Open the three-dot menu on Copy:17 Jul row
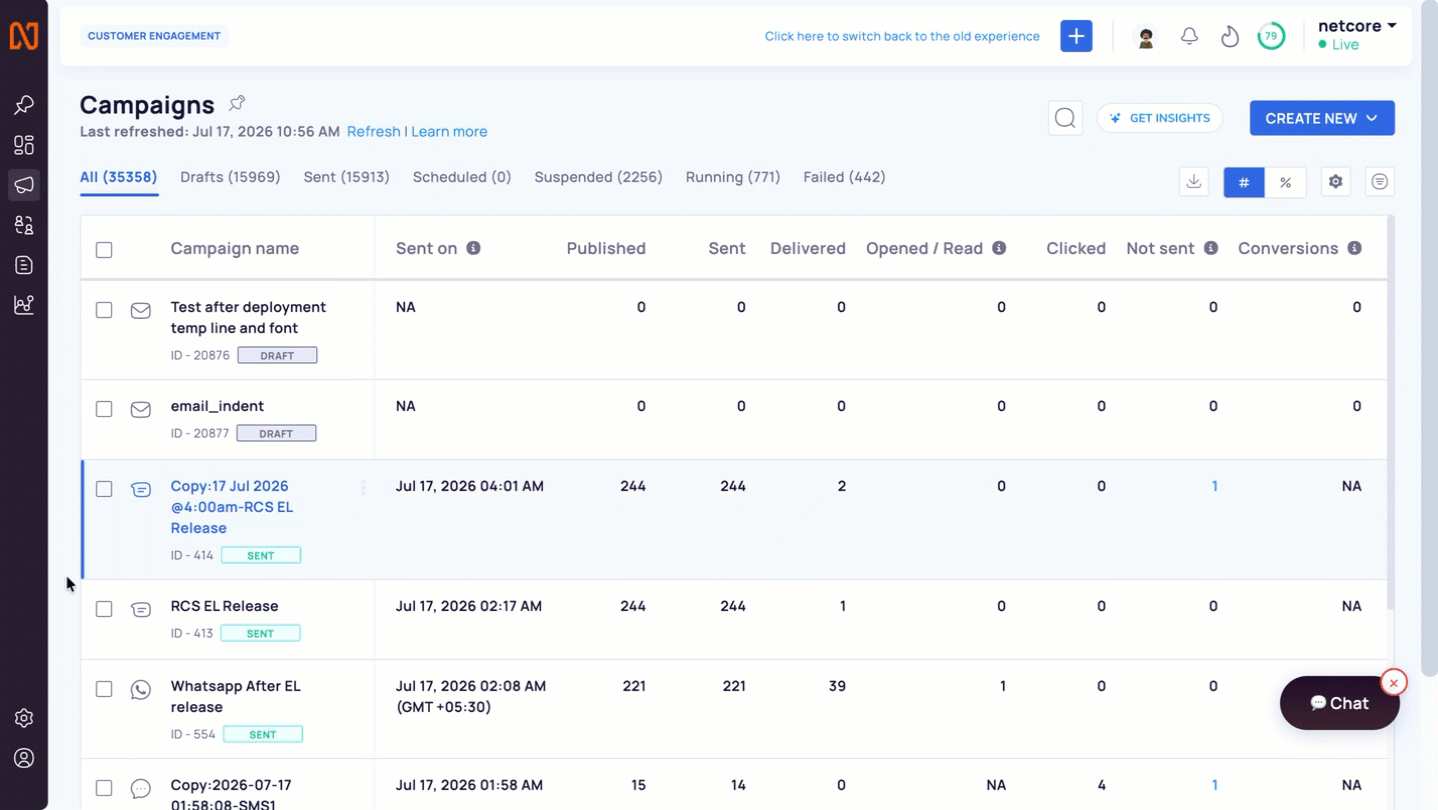This screenshot has height=810, width=1438. point(363,487)
